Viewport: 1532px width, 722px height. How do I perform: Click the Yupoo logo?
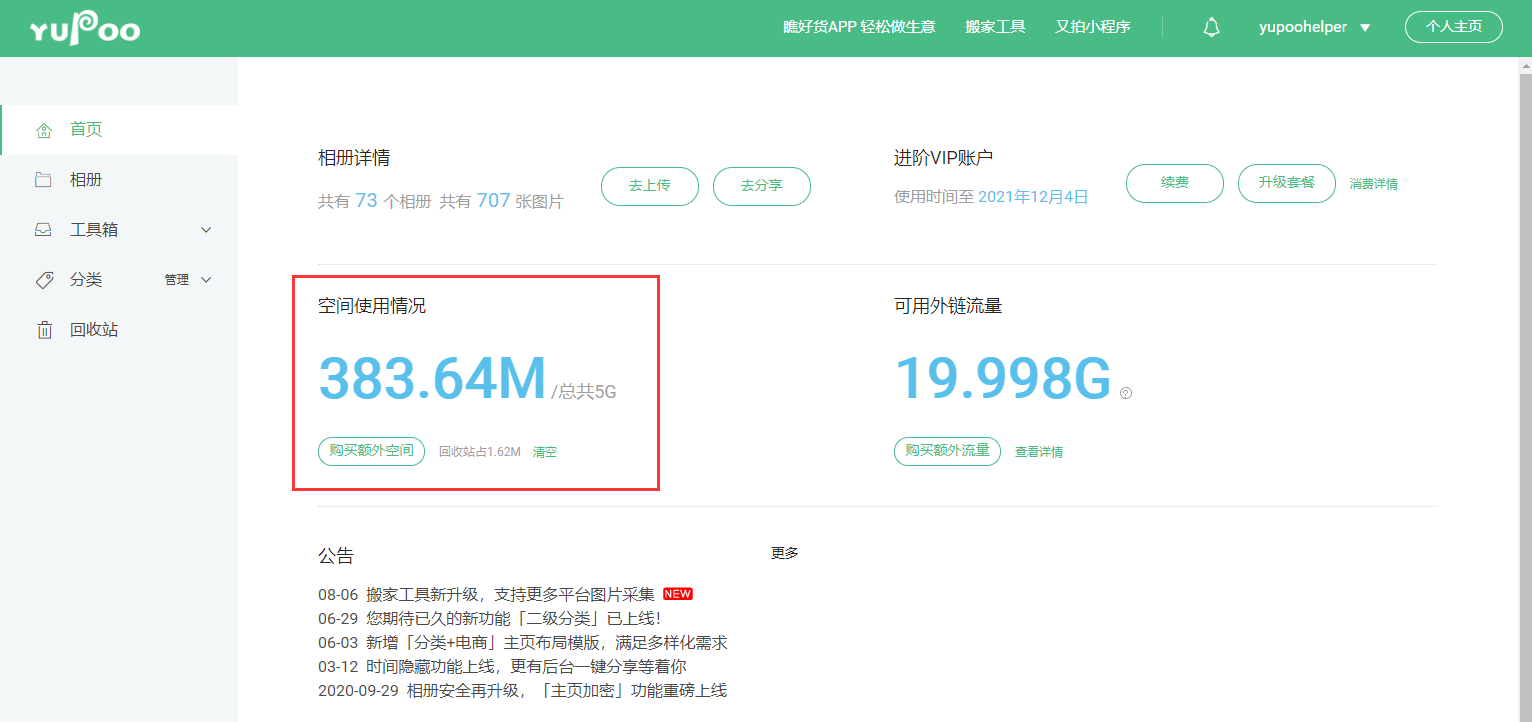[84, 29]
